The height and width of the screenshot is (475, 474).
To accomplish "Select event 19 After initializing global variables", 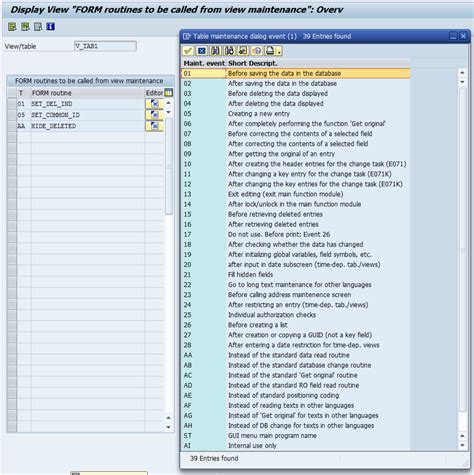I will pos(296,254).
